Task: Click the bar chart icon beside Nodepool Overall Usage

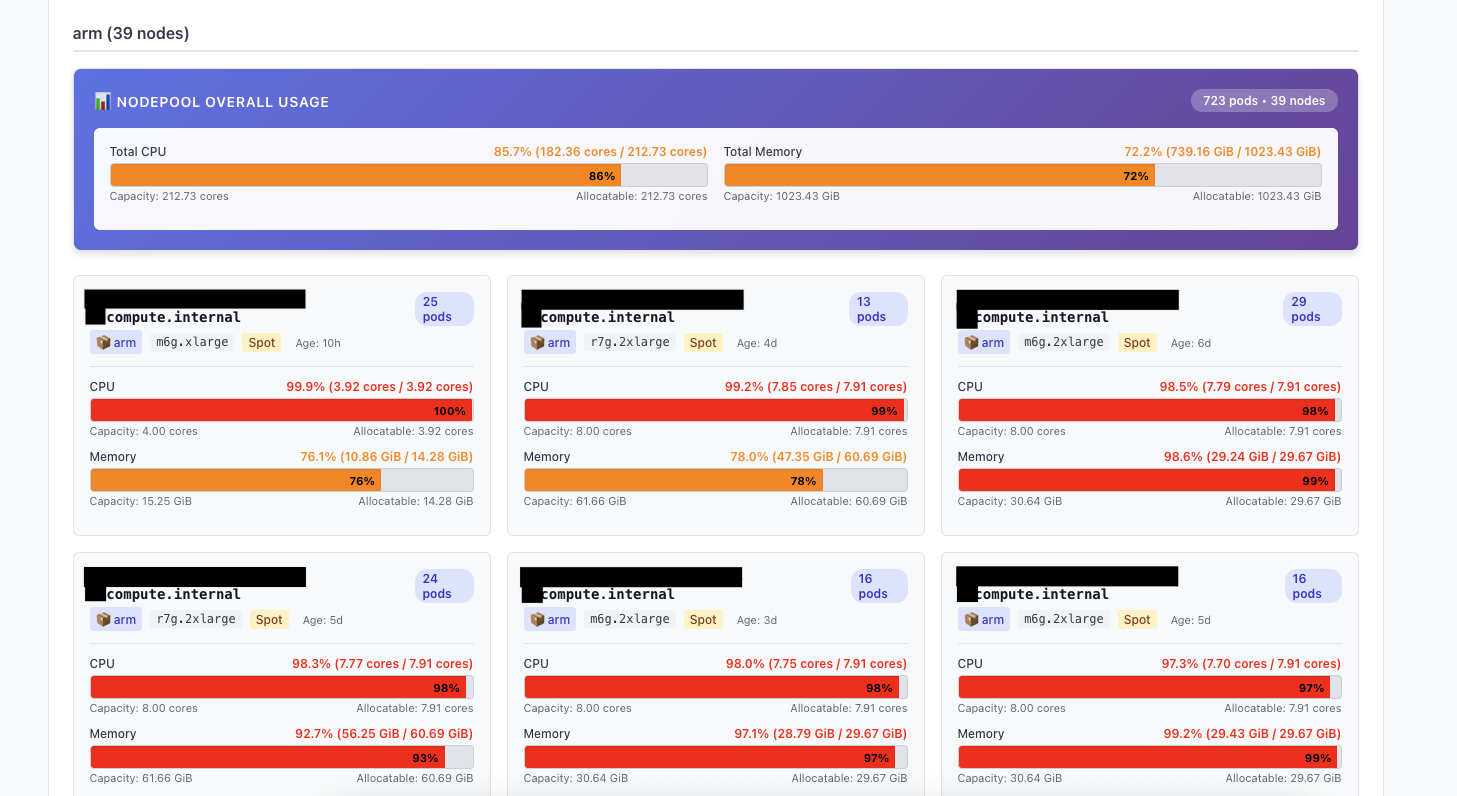Action: (102, 101)
